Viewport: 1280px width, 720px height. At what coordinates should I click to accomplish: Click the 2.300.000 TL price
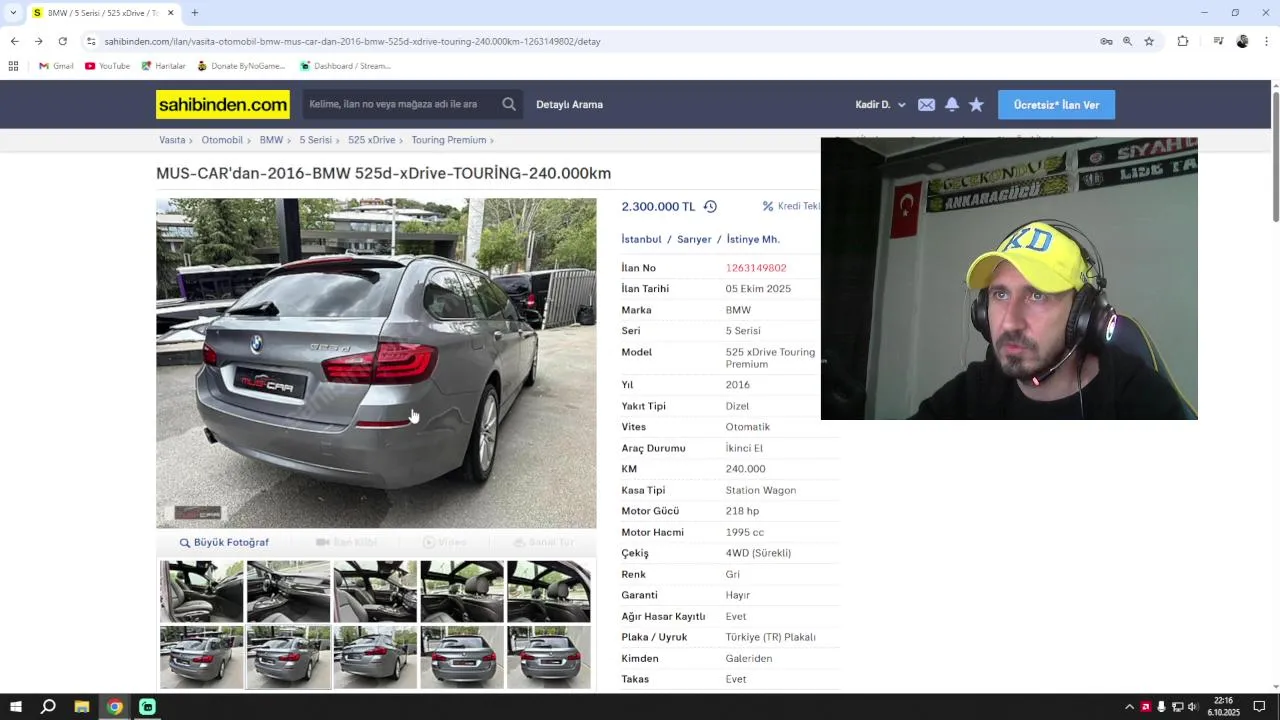click(x=658, y=206)
